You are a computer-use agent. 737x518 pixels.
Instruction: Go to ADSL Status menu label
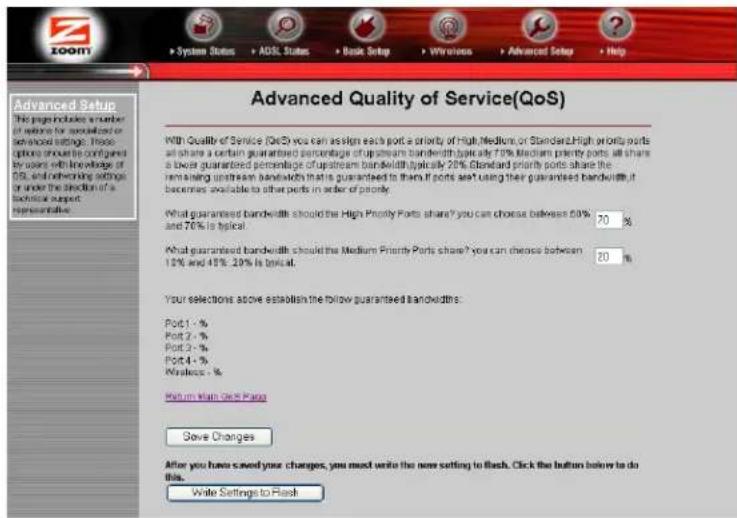pos(281,51)
